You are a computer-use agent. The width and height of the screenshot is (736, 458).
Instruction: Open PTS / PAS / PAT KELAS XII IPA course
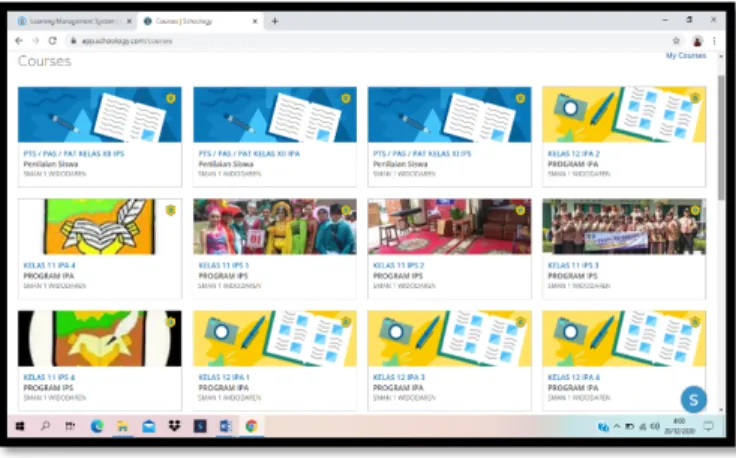(249, 153)
